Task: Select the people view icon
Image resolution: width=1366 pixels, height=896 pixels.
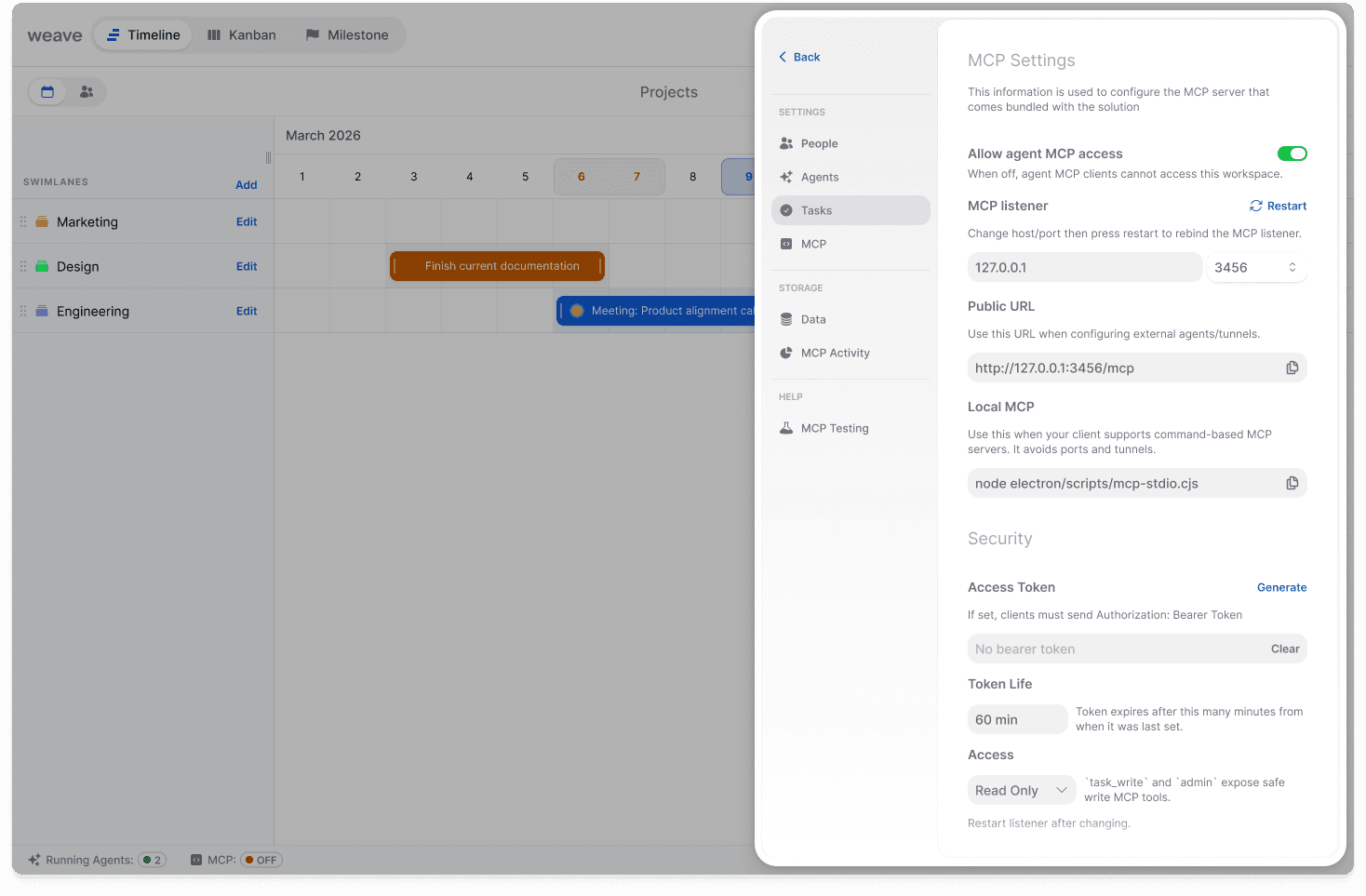Action: (x=87, y=91)
